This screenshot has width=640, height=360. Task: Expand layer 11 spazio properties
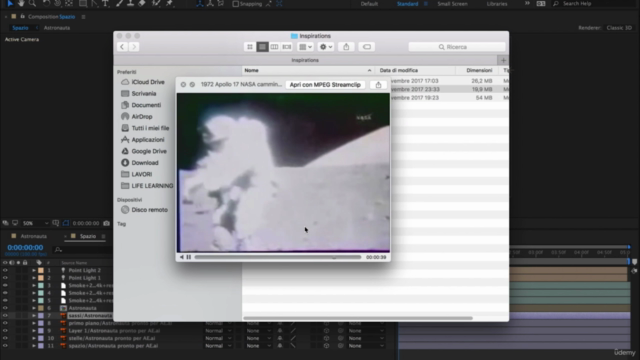pos(34,346)
